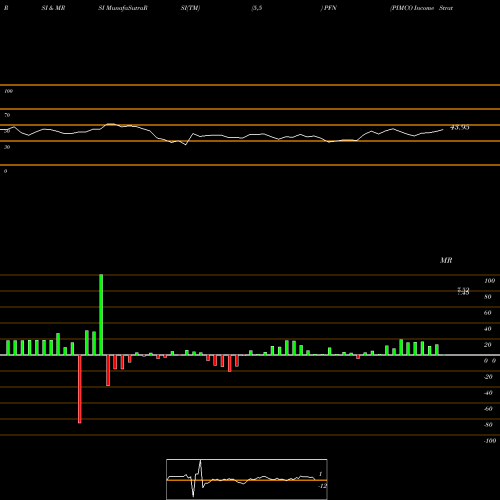Click the 'SI(TM)' header label

(190, 8)
